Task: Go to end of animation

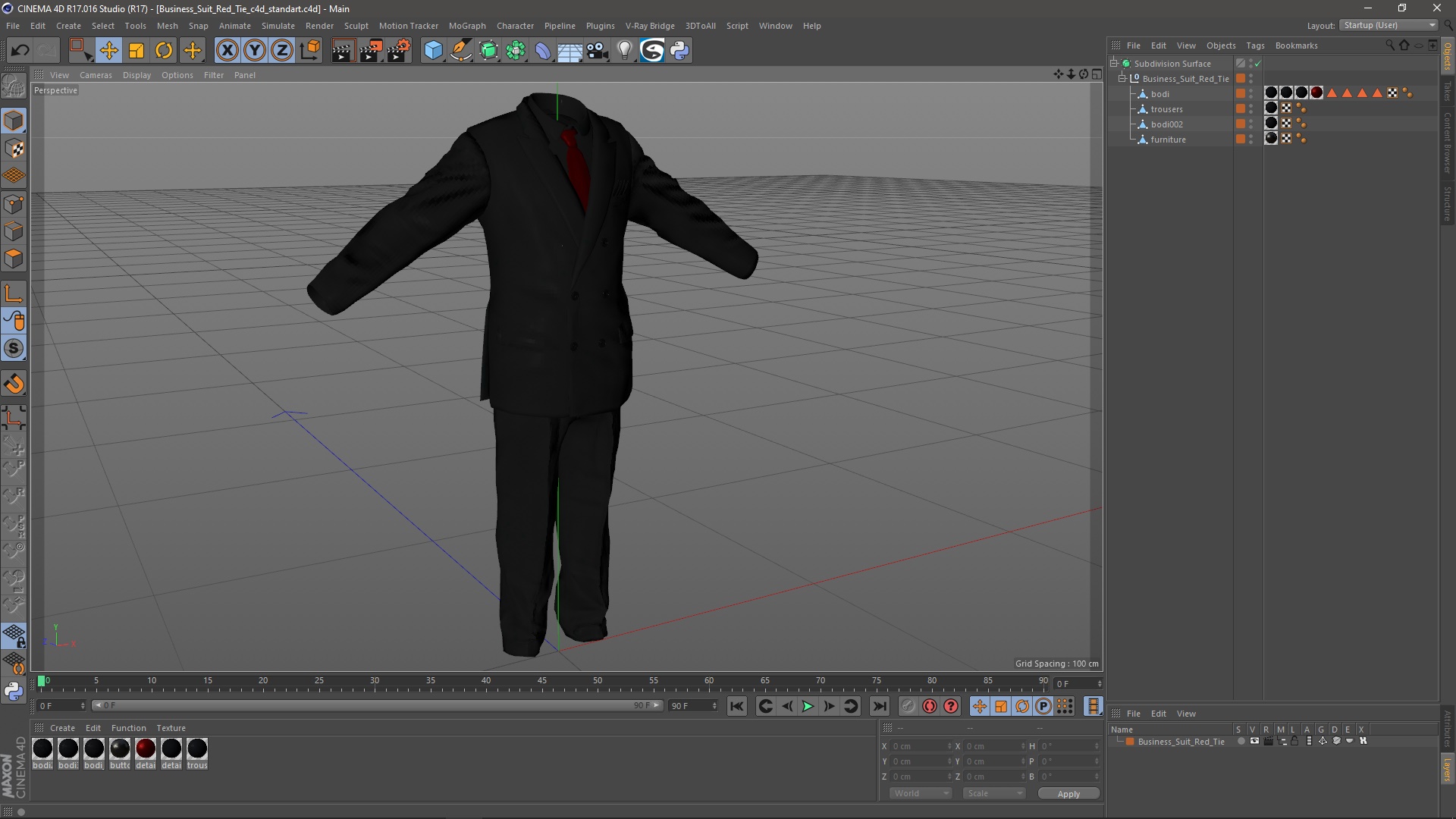Action: click(879, 706)
